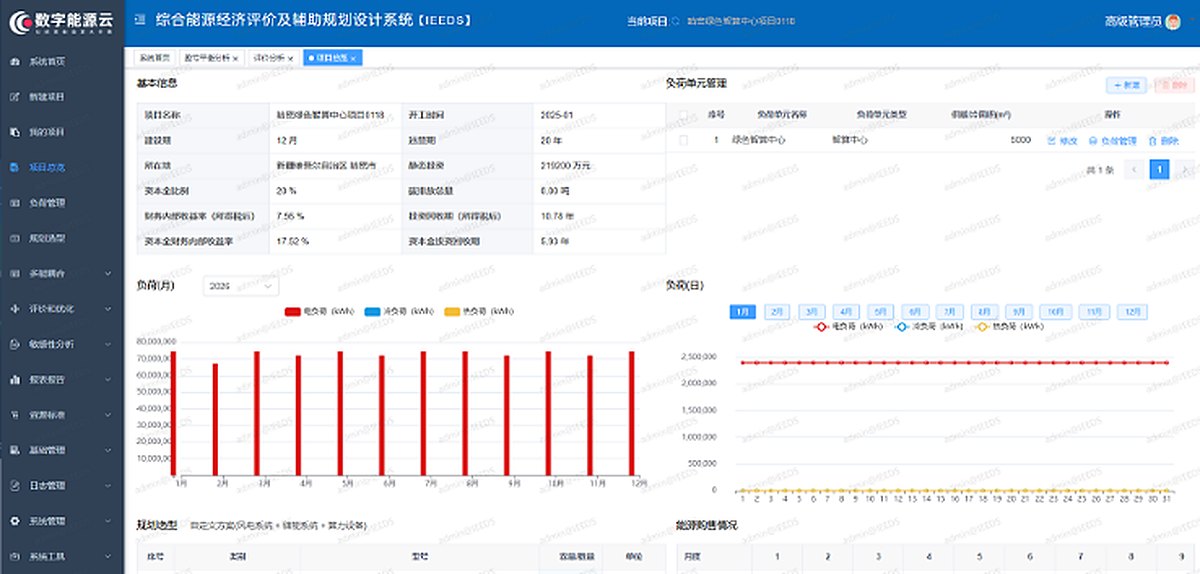
Task: Tick the select-all checkbox in the 负荷单元管理 table header
Action: (x=684, y=114)
